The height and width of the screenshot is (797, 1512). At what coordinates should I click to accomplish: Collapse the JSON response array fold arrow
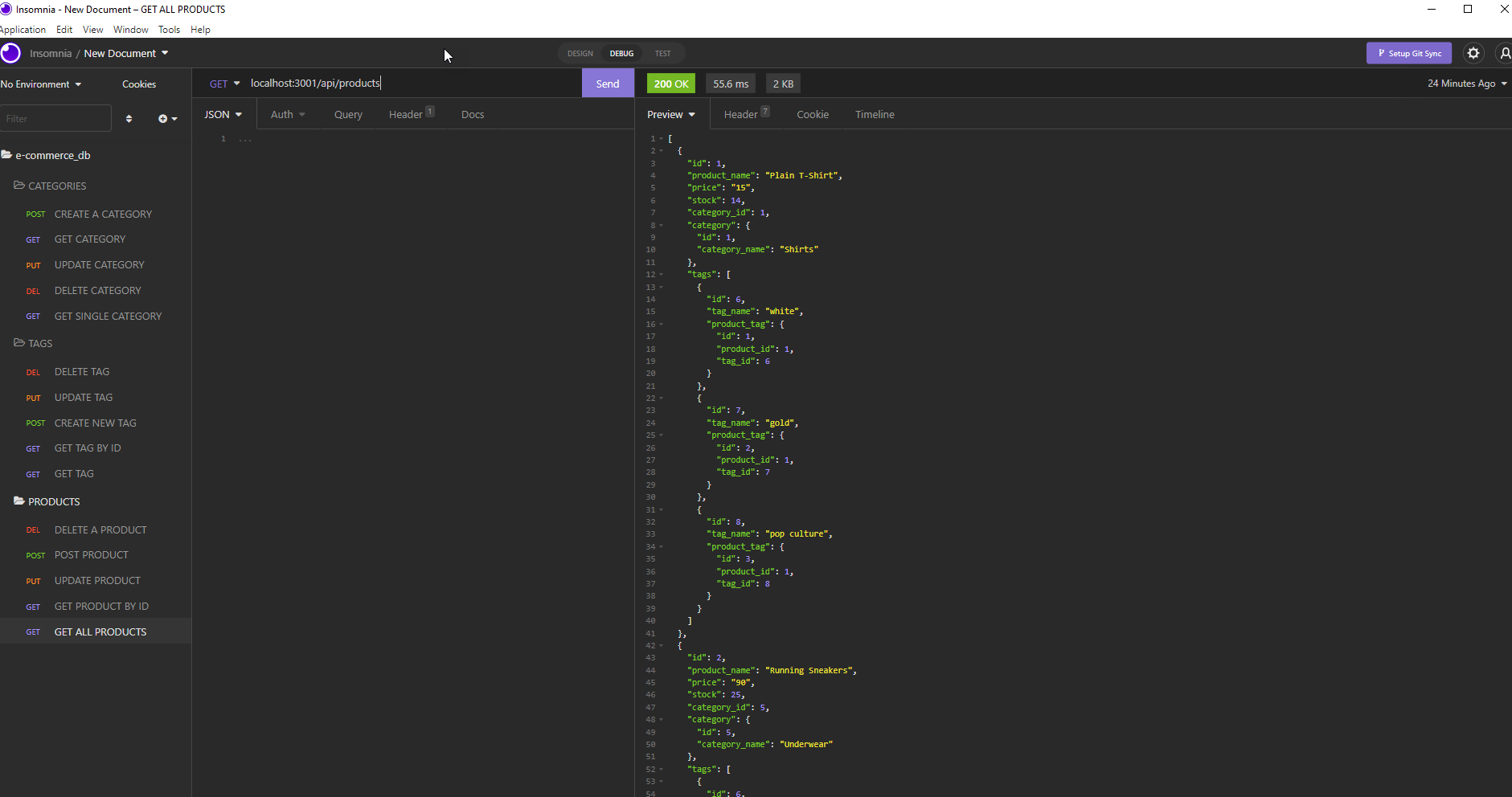click(659, 138)
